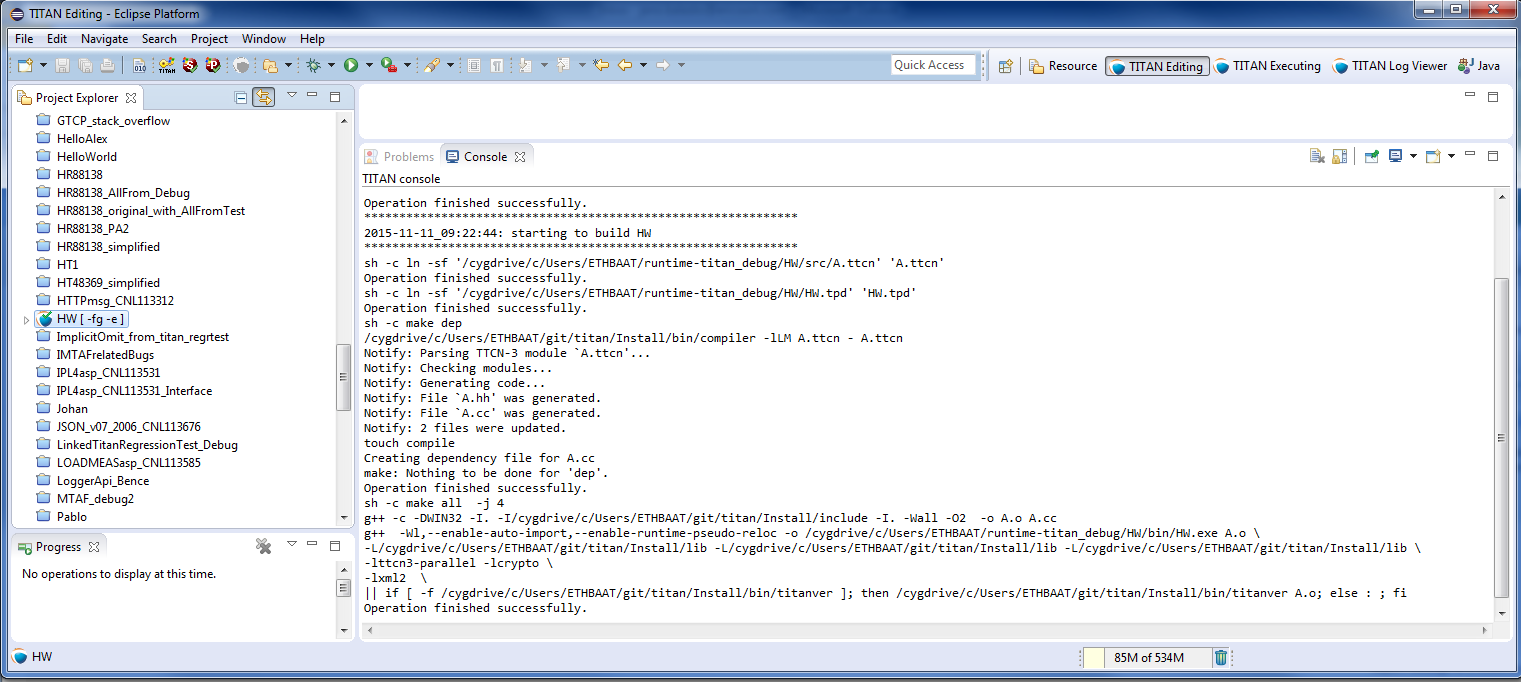The width and height of the screenshot is (1521, 682).
Task: Close the Project Explorer tab
Action: [131, 98]
